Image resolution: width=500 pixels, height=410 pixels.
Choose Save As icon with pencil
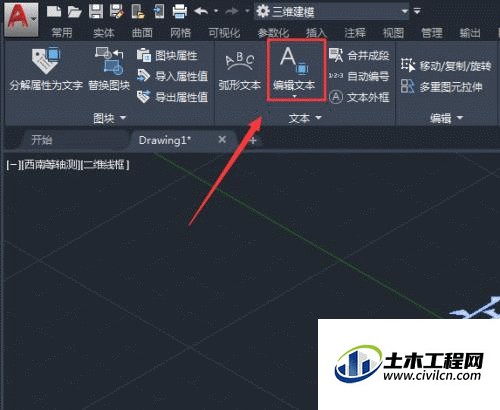pyautogui.click(x=117, y=12)
